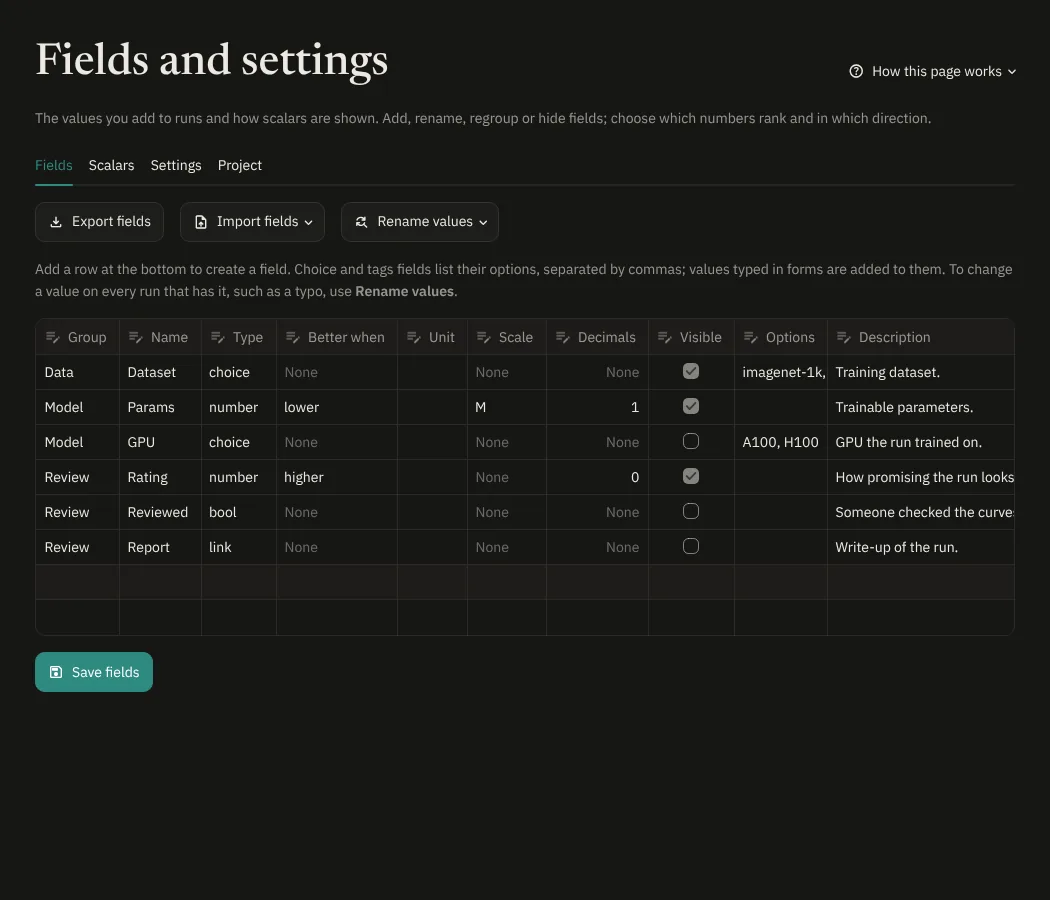This screenshot has width=1050, height=900.
Task: Click the Export fields button
Action: (99, 222)
